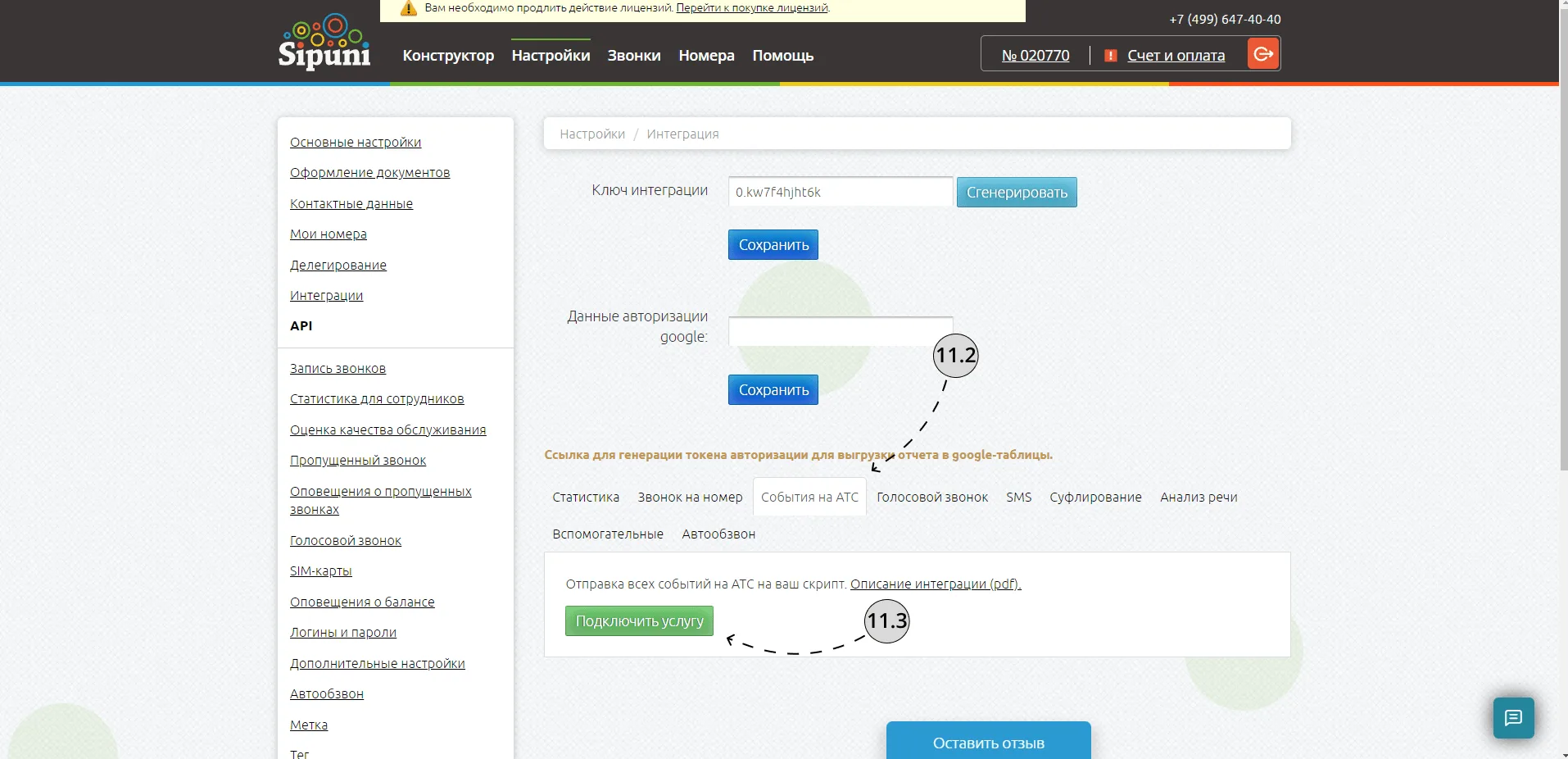Viewport: 1568px width, 759px height.
Task: Open Контактные данные in sidebar
Action: 351,203
